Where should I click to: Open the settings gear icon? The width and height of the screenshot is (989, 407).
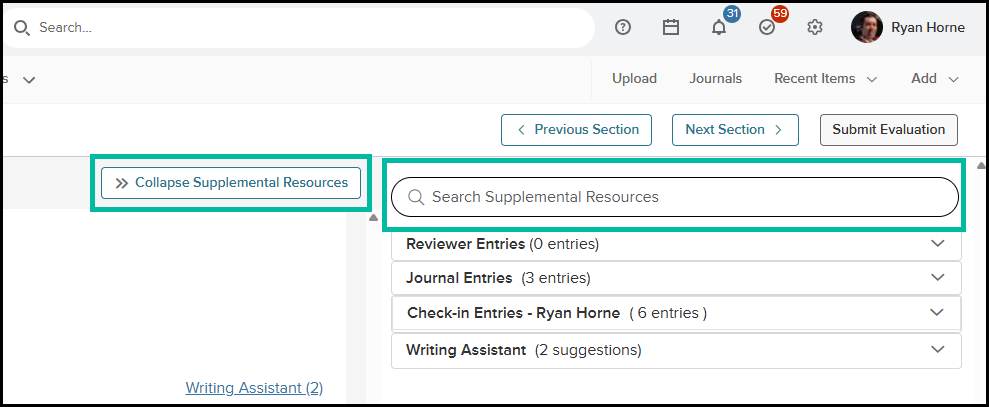(x=815, y=27)
